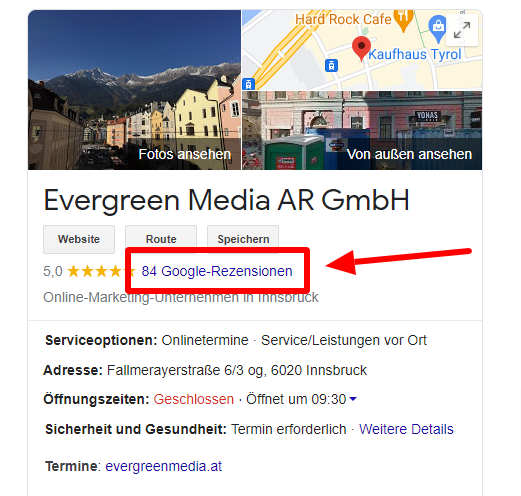Image resolution: width=521 pixels, height=496 pixels.
Task: Click the five-star rating icons
Action: coord(102,271)
